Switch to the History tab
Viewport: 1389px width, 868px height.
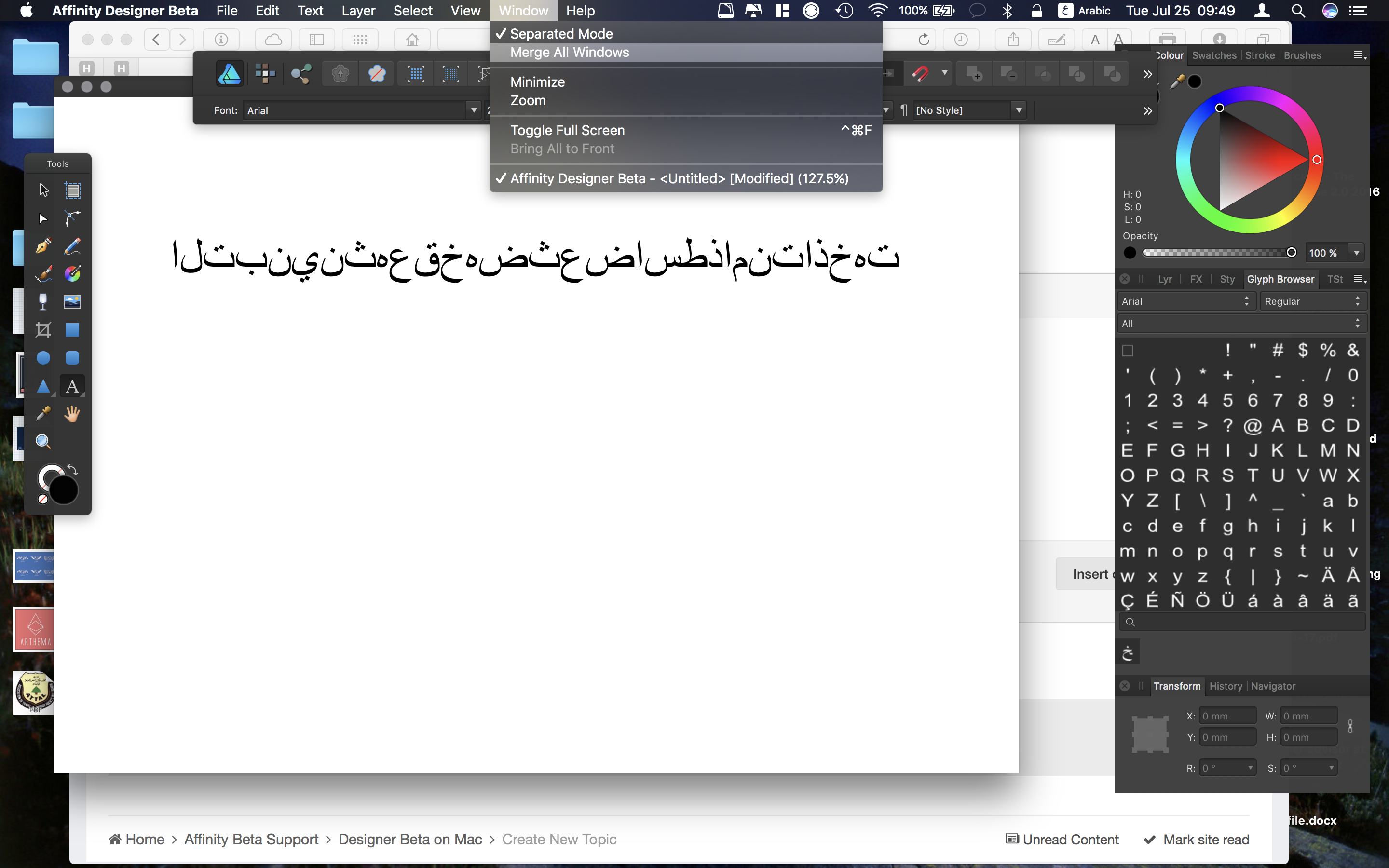pos(1226,686)
